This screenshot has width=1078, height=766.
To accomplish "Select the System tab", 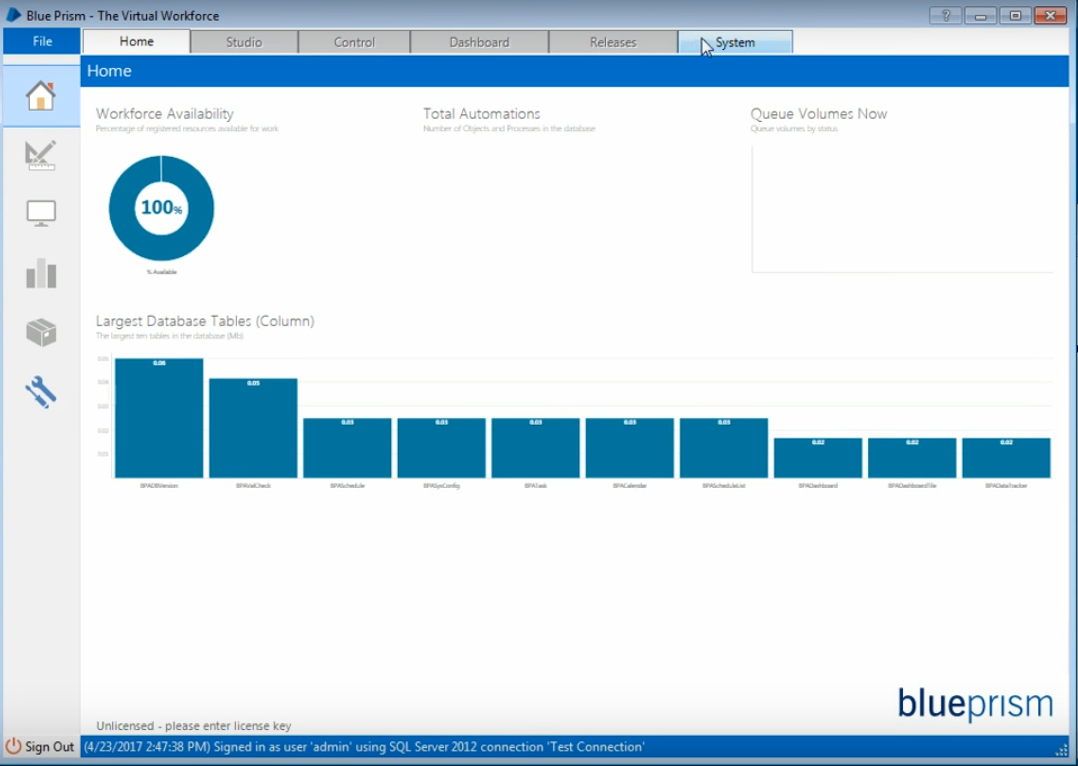I will tap(735, 42).
